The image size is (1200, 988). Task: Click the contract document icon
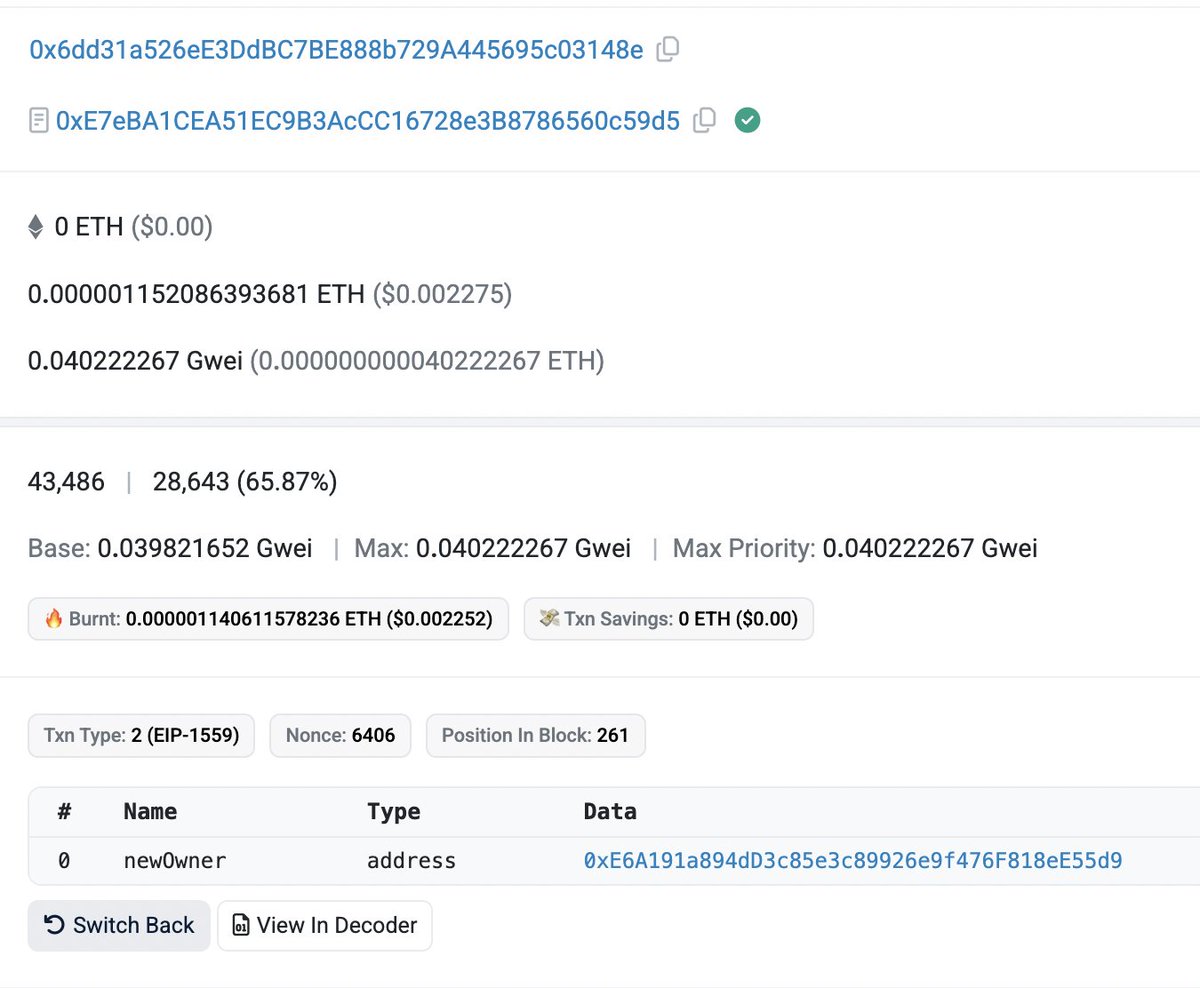[x=38, y=122]
